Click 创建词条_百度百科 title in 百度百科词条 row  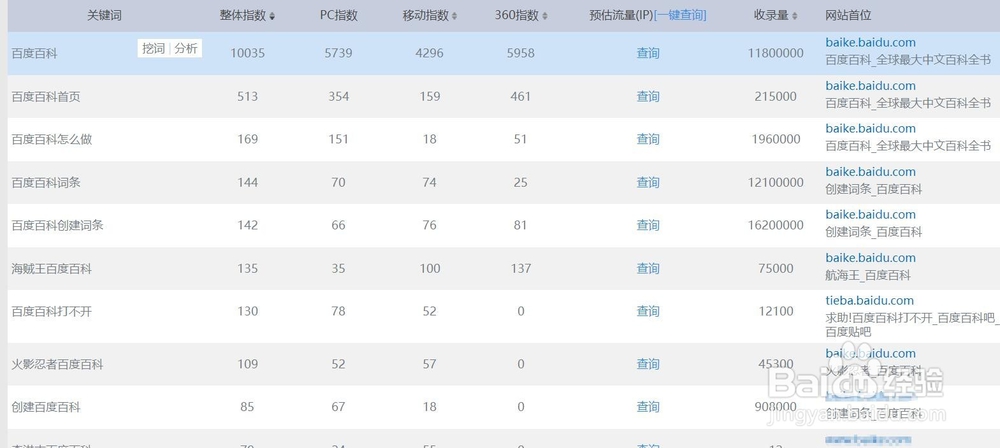[x=874, y=190]
